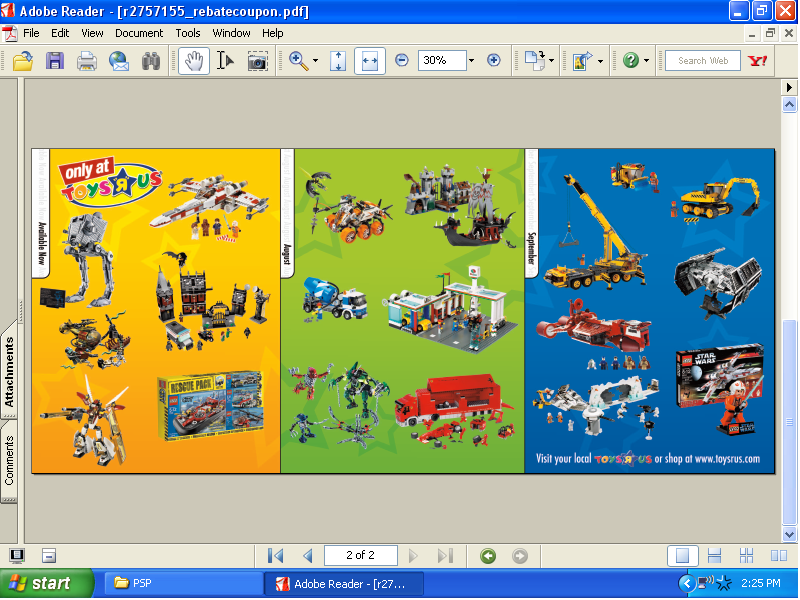
Task: Click the scroll down arrow
Action: point(789,535)
